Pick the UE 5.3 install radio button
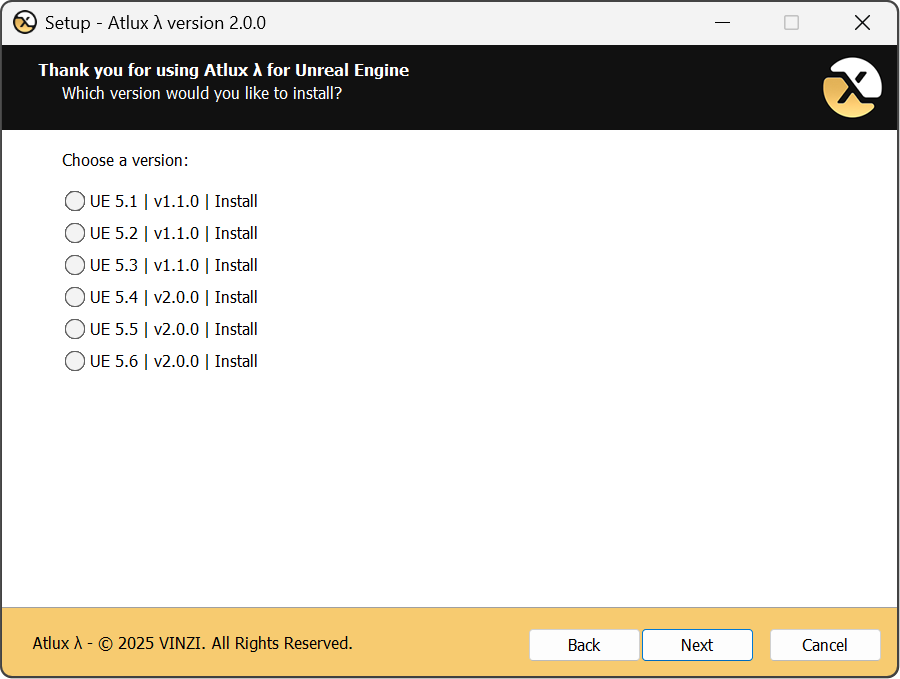This screenshot has height=679, width=900. click(75, 265)
